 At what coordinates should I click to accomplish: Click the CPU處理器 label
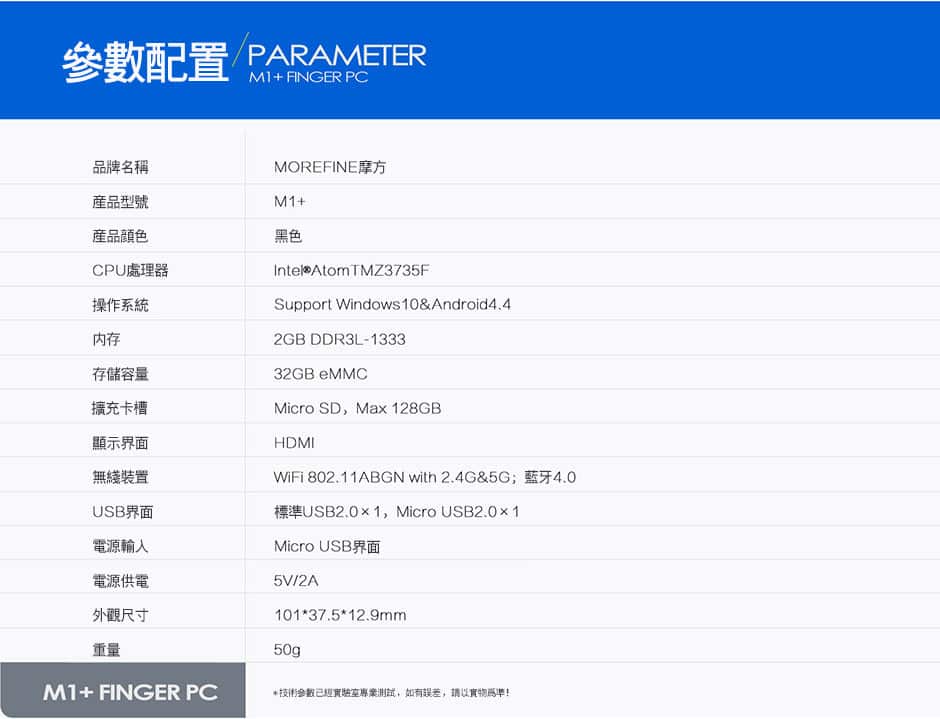click(130, 270)
